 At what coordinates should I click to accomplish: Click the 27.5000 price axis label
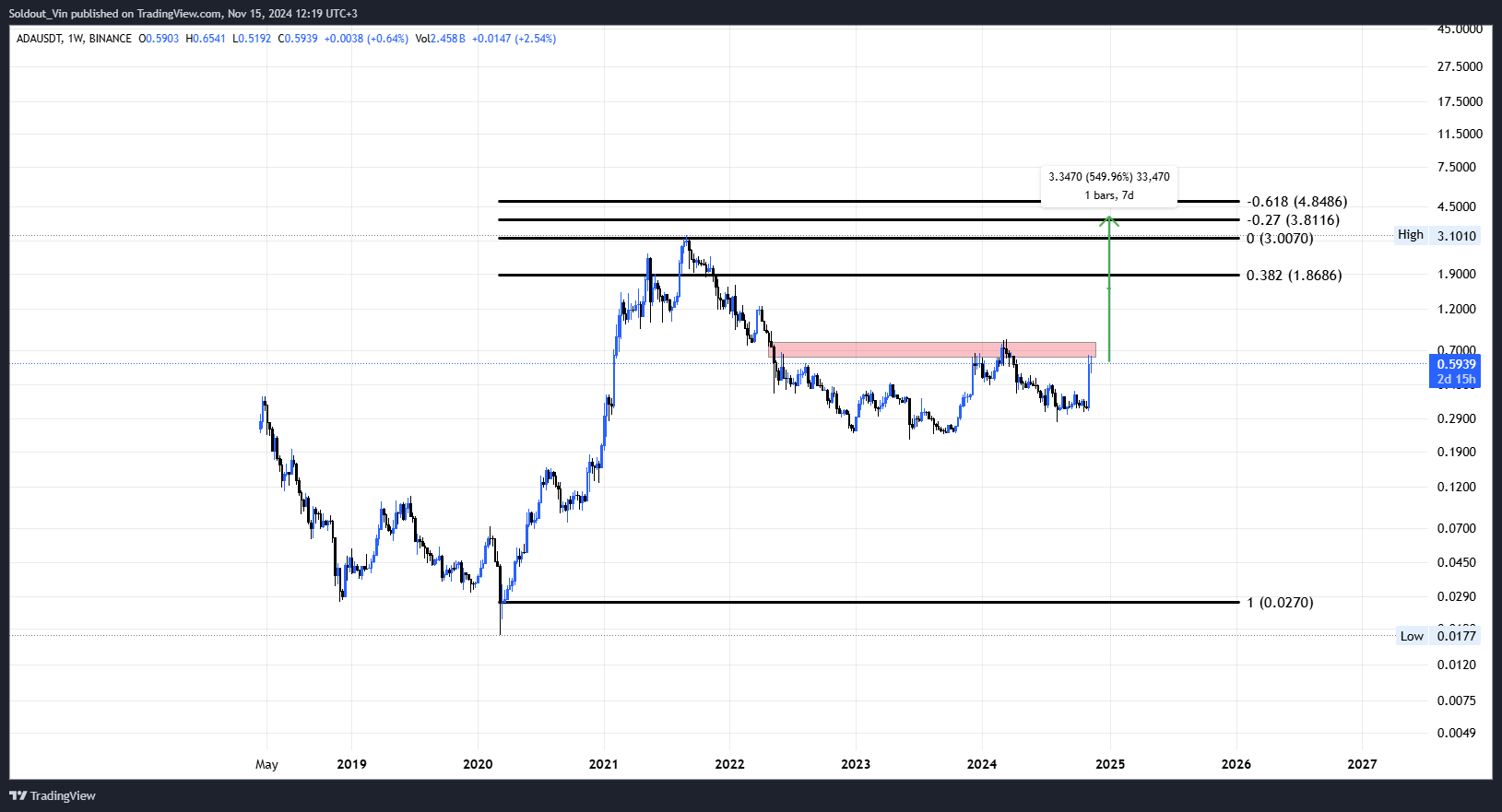coord(1460,66)
